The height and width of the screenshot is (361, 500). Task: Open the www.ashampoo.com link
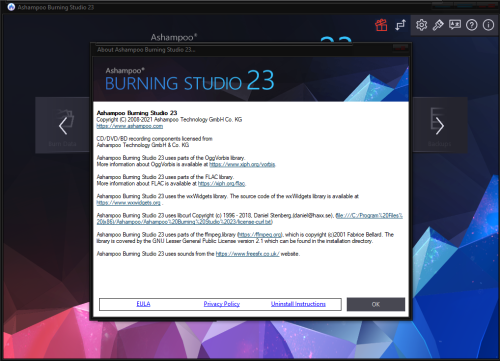130,126
